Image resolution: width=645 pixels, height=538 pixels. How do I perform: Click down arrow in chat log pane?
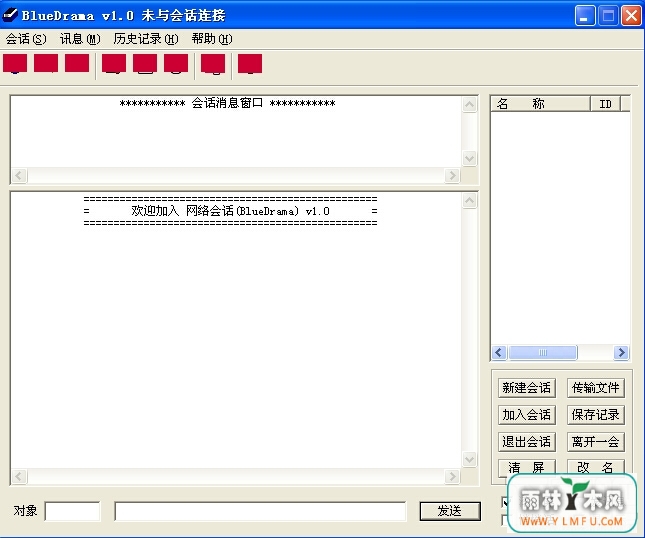(469, 459)
